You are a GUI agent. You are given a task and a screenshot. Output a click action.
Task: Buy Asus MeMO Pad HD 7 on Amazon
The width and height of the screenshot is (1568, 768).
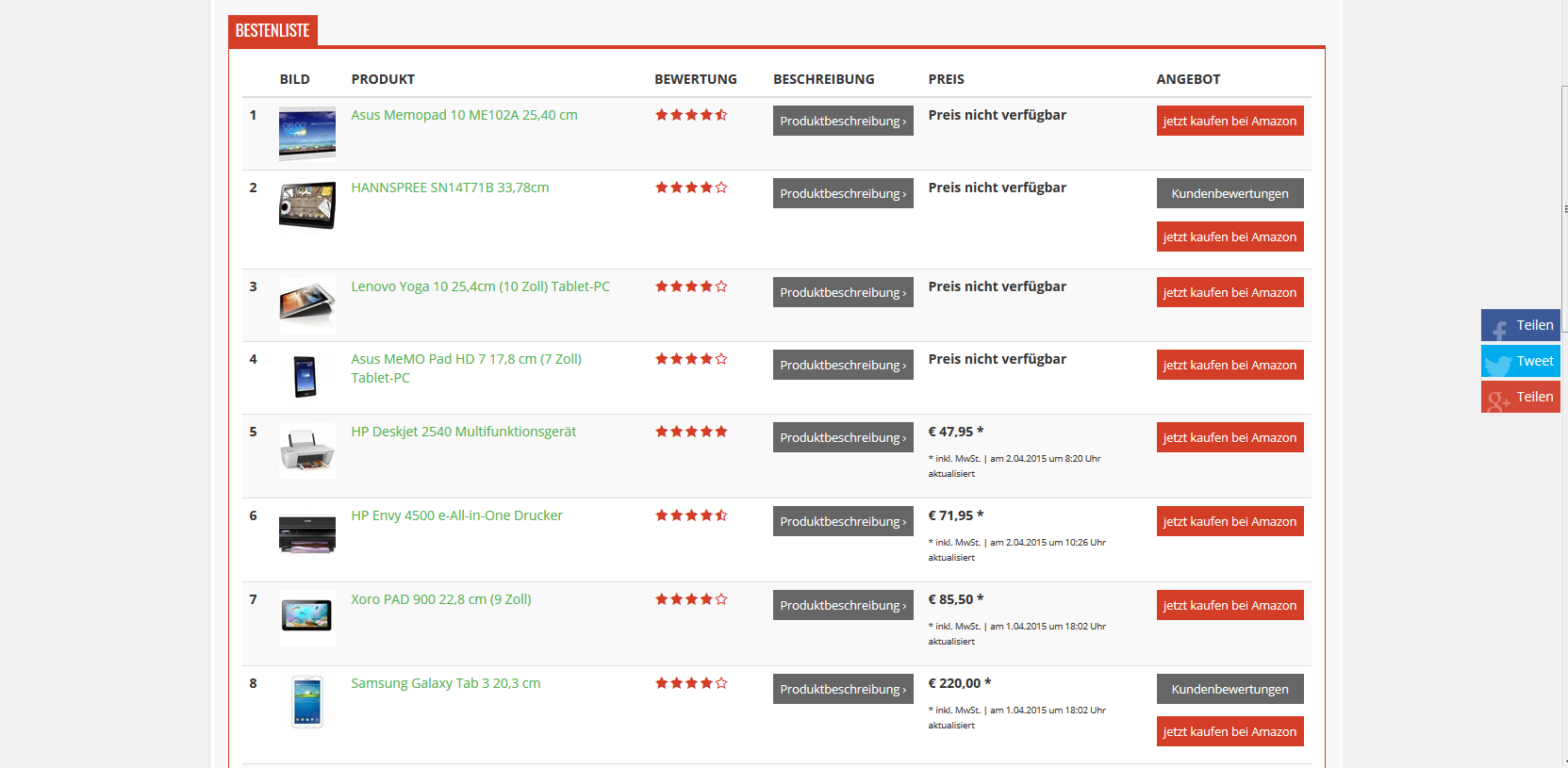1230,365
